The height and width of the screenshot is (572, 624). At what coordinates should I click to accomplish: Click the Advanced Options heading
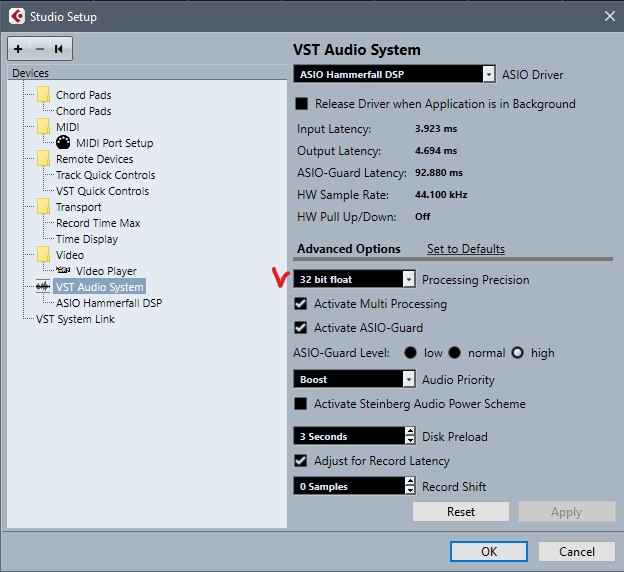(x=349, y=249)
